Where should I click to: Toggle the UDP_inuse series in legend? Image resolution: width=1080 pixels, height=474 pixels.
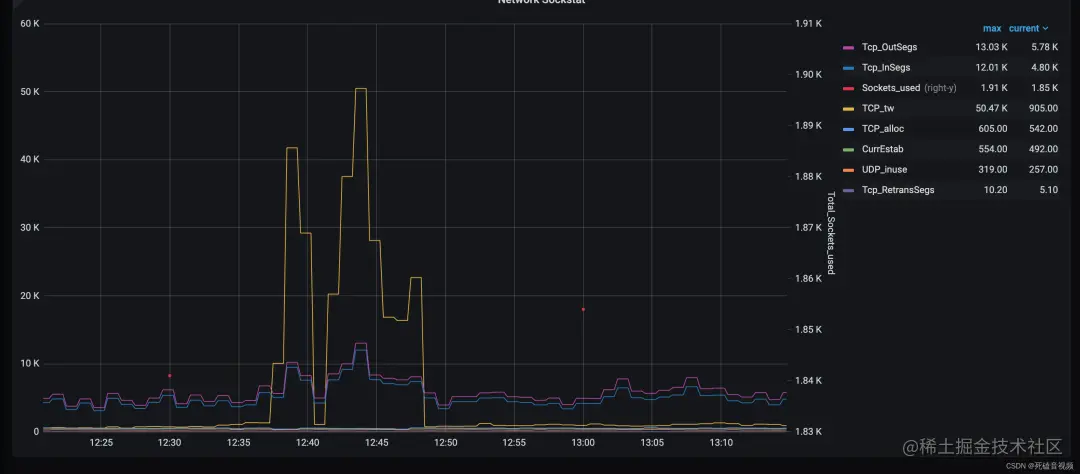(884, 169)
